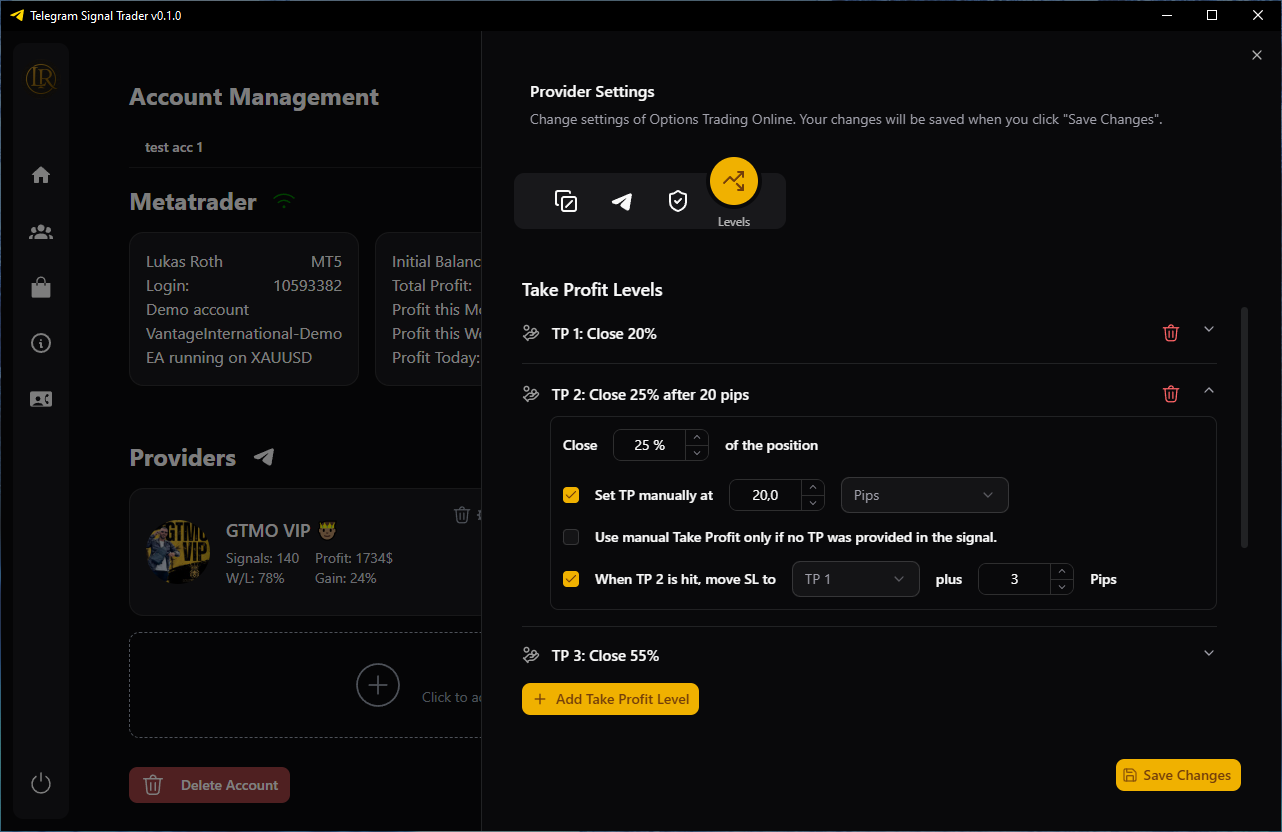Viewport: 1282px width, 832px height.
Task: Click the LR logo in sidebar
Action: click(x=41, y=78)
